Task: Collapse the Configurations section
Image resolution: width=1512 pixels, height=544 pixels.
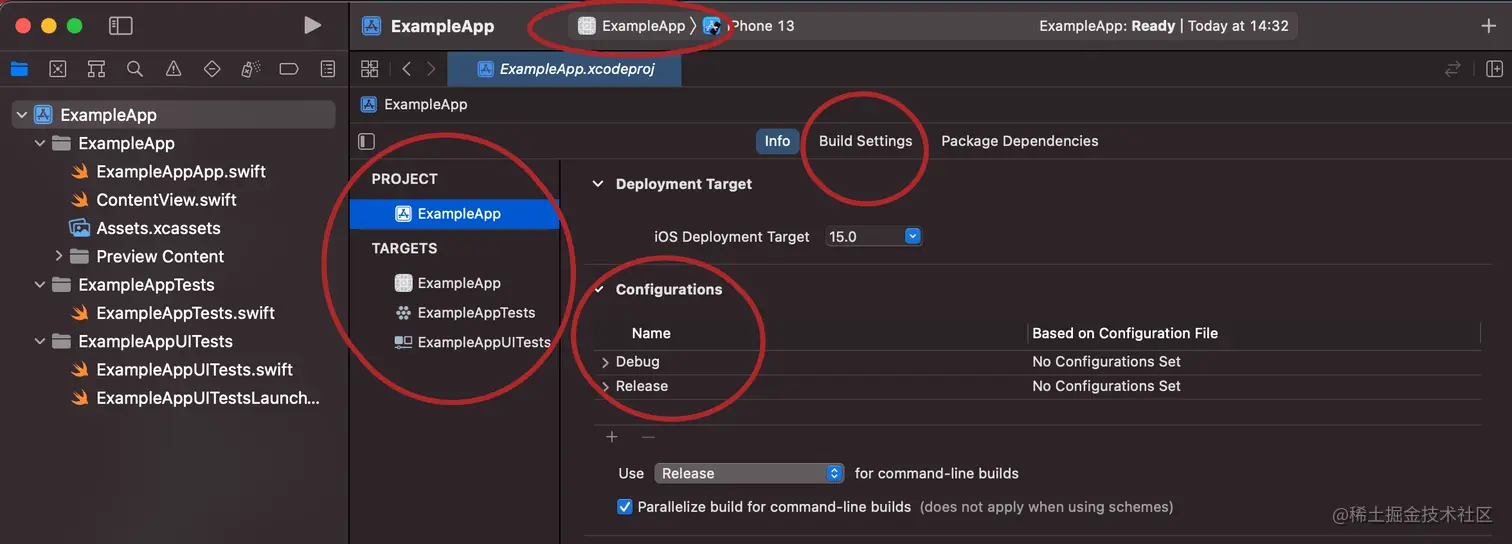Action: click(x=598, y=289)
